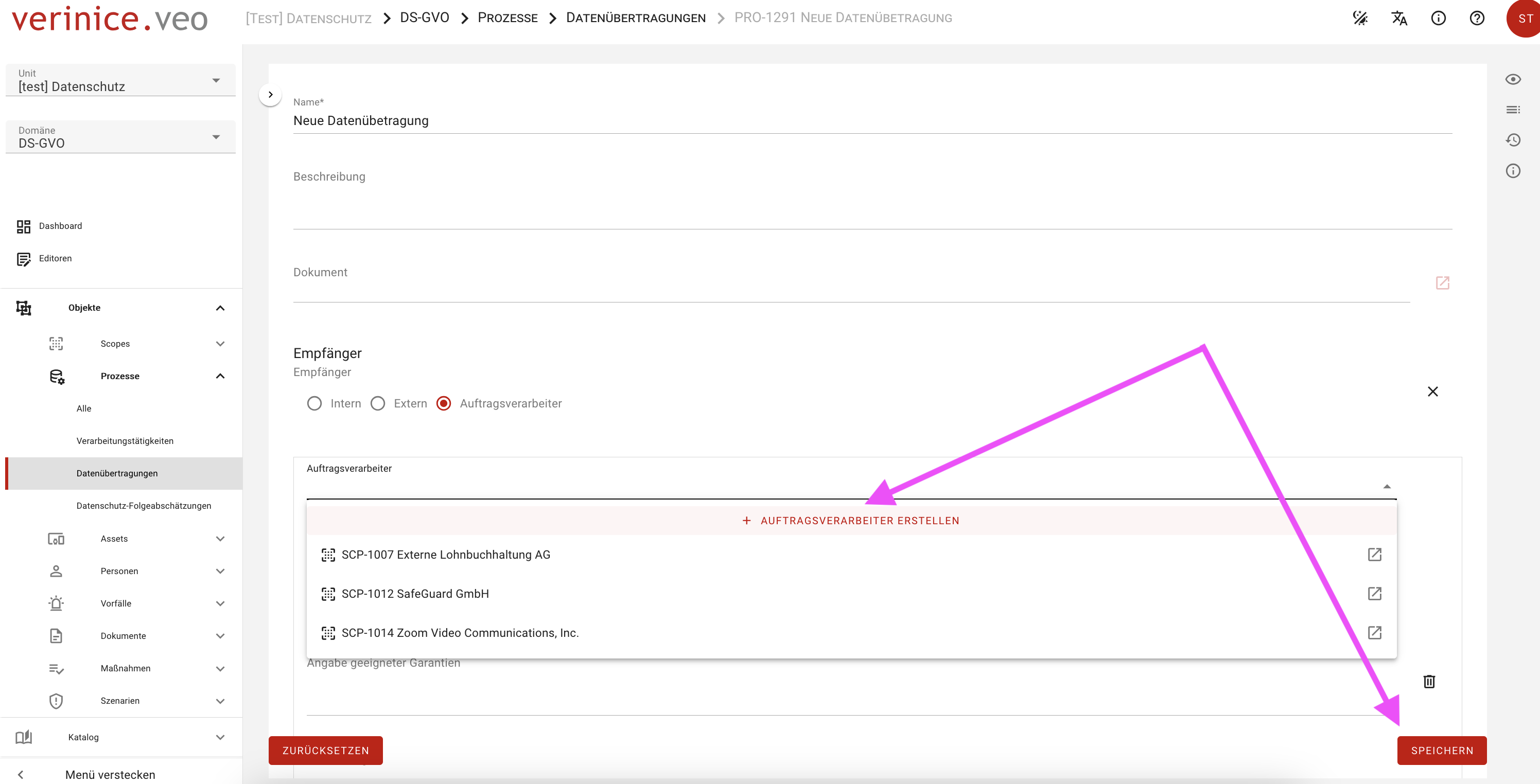Viewport: 1540px width, 784px height.
Task: Open Verarbeitungstätigkeiten in sidebar
Action: [x=125, y=441]
